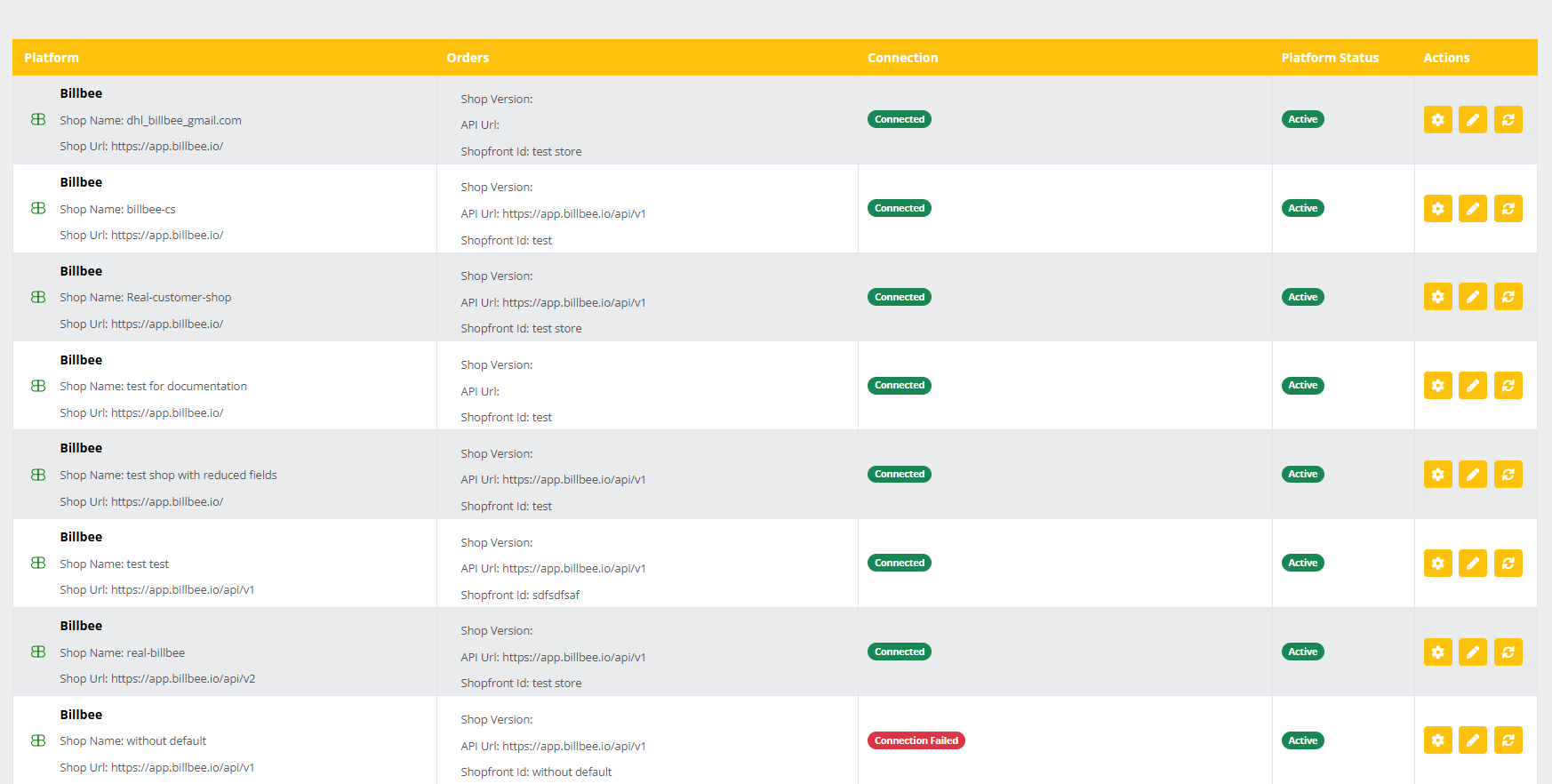
Task: Click the Actions column header
Action: click(x=1446, y=58)
